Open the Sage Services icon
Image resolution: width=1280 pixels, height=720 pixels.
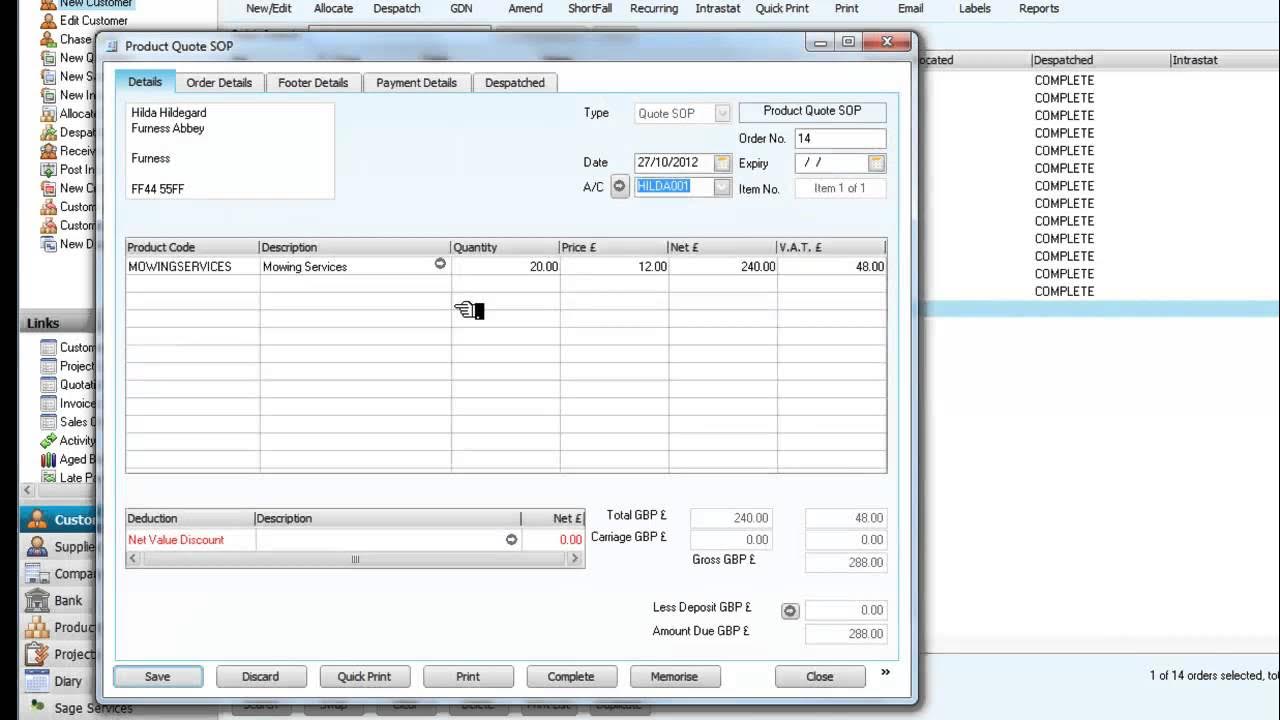37,707
